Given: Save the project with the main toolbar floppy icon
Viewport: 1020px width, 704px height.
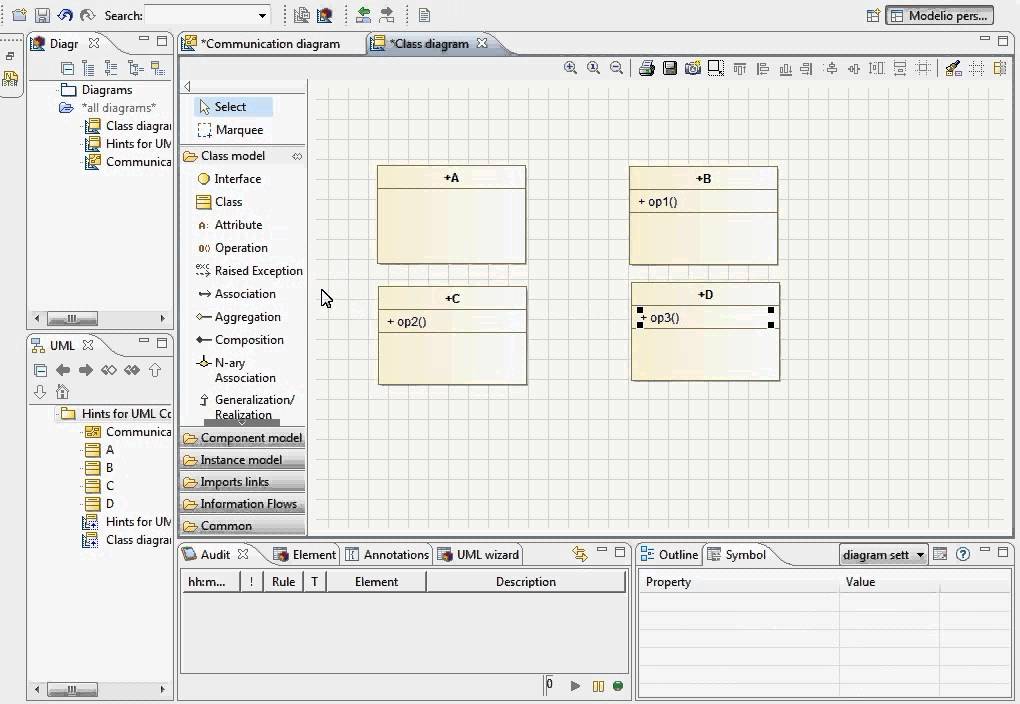Looking at the screenshot, I should click(42, 15).
